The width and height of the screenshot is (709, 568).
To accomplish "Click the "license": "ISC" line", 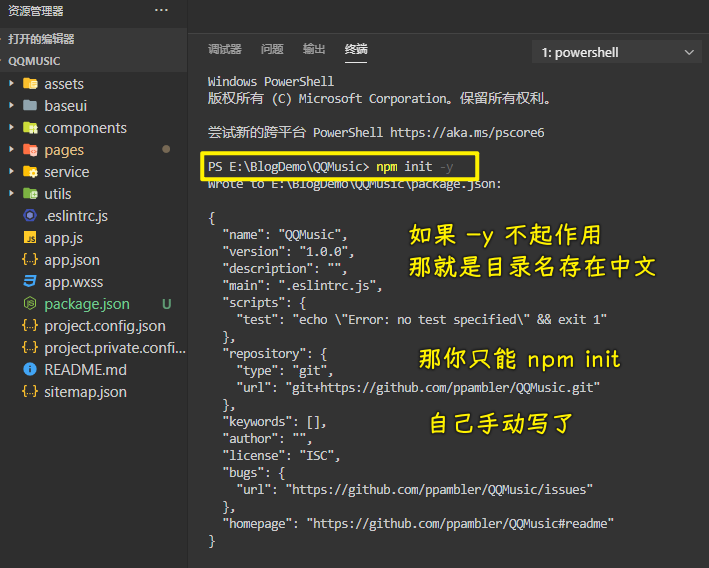I will [281, 456].
